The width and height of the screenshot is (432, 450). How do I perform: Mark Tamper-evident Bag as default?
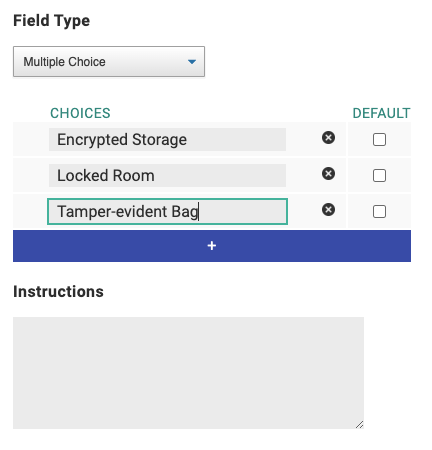click(379, 211)
